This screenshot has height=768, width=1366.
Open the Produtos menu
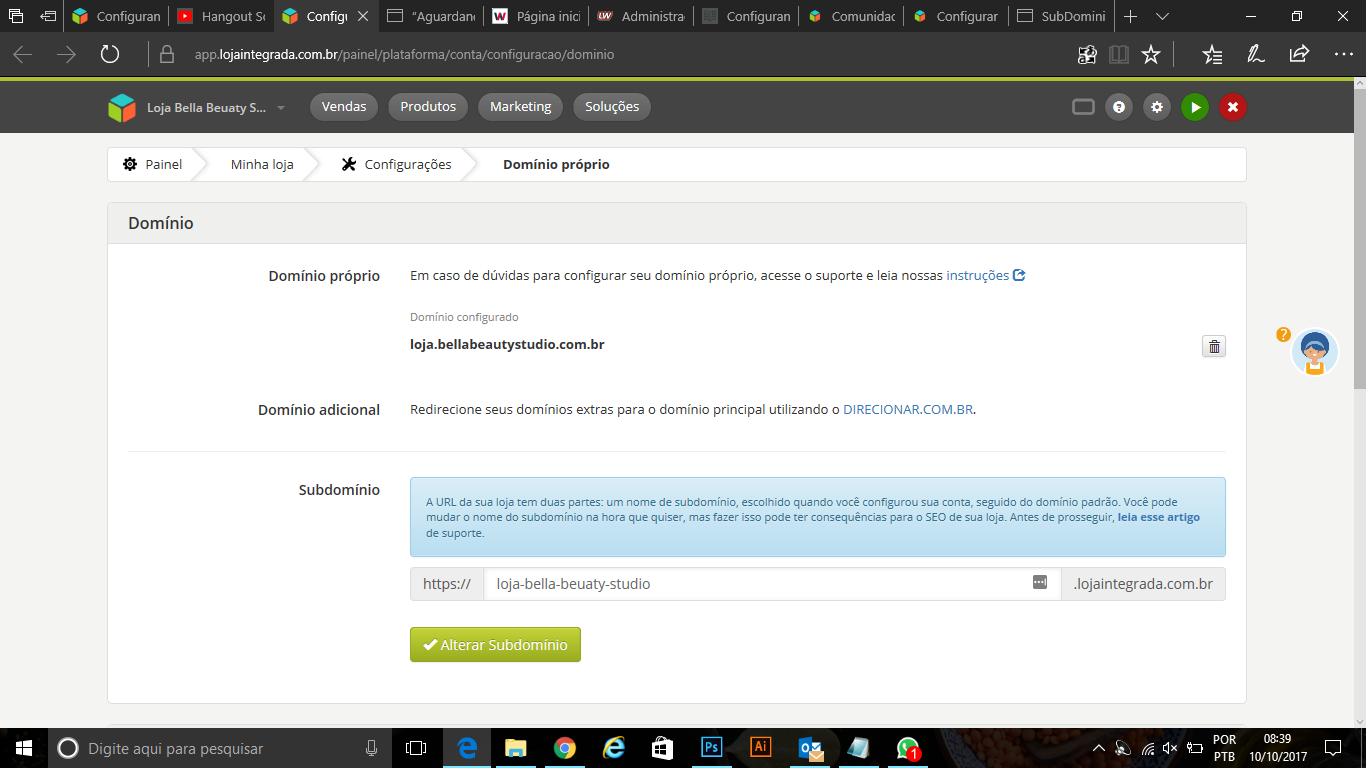pyautogui.click(x=428, y=107)
